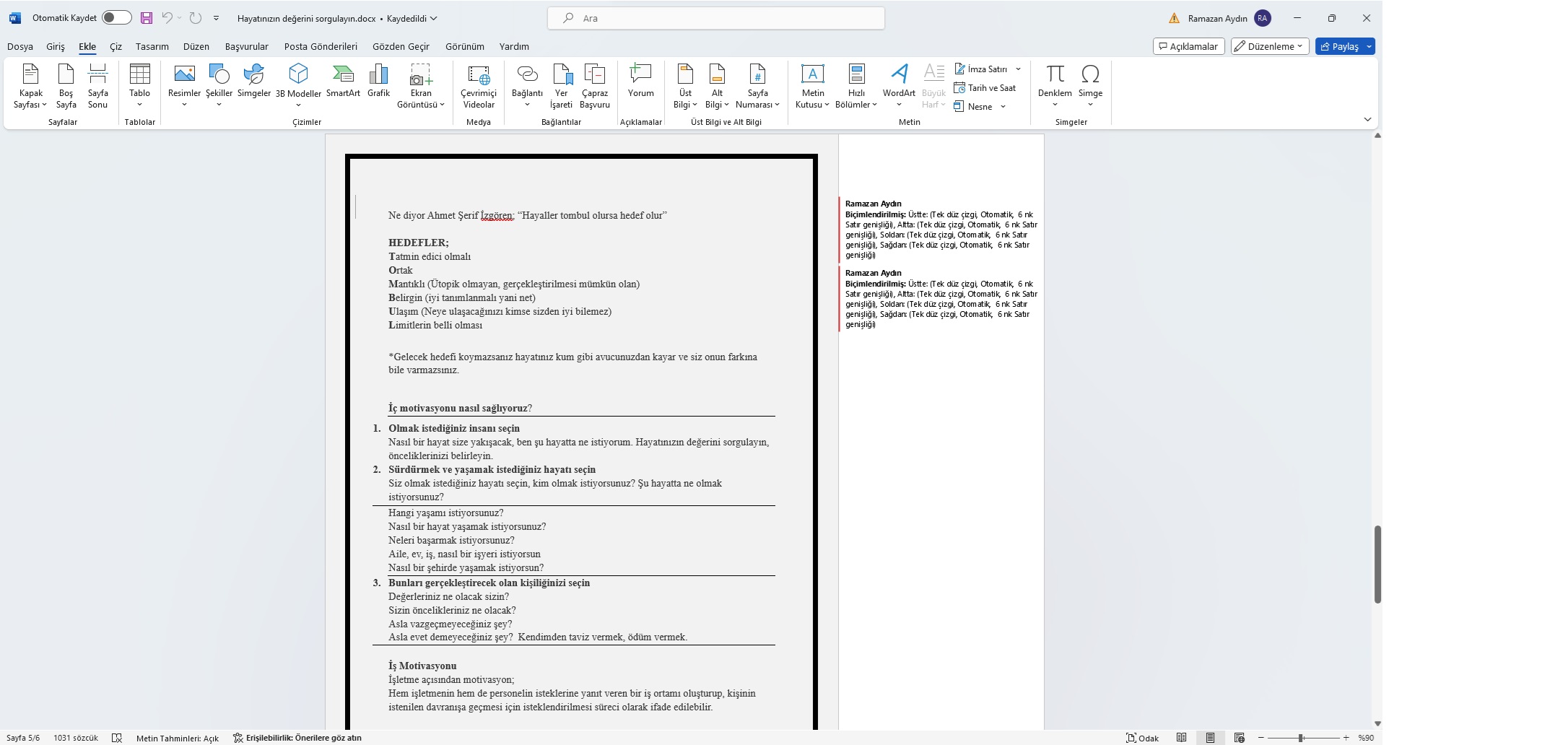Zoom in with the plus button
The image size is (1568, 745).
pyautogui.click(x=1346, y=738)
